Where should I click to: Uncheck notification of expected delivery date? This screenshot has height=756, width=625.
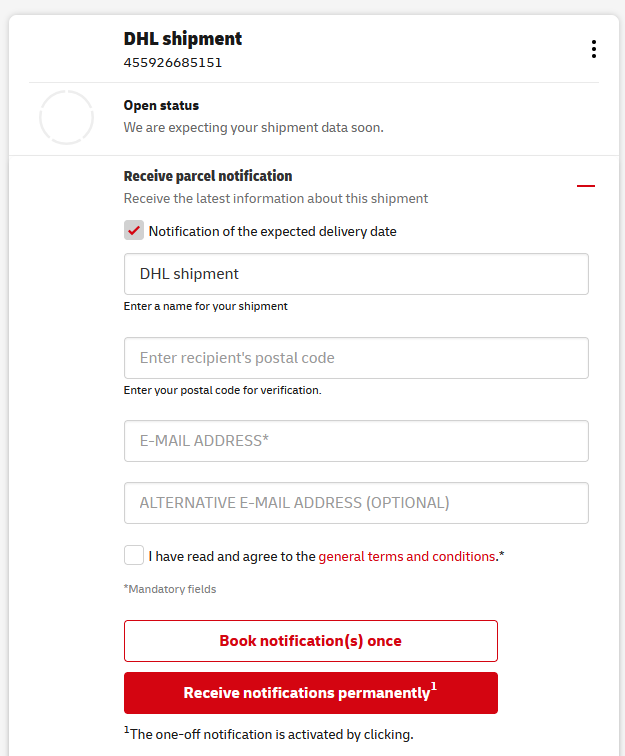134,231
